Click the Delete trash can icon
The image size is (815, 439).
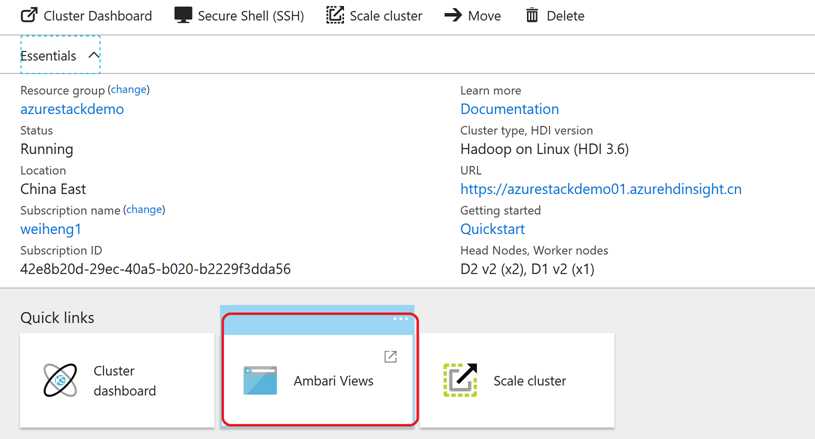coord(532,15)
